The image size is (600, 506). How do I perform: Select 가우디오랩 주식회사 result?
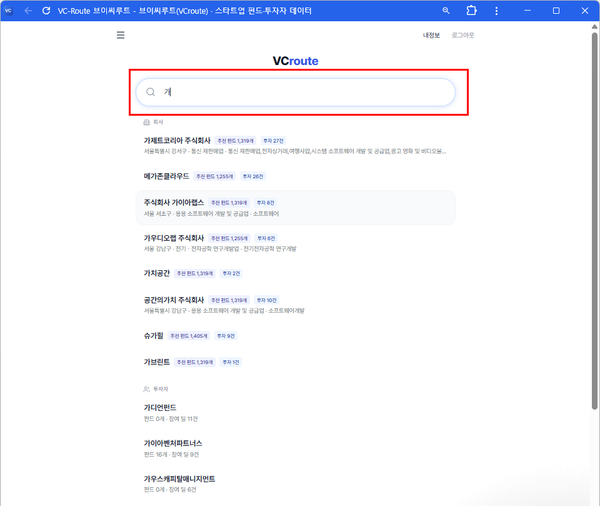click(295, 243)
